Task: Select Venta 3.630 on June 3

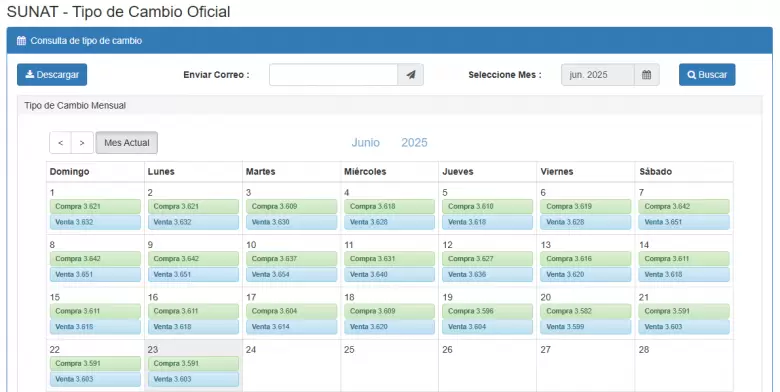Action: (292, 222)
